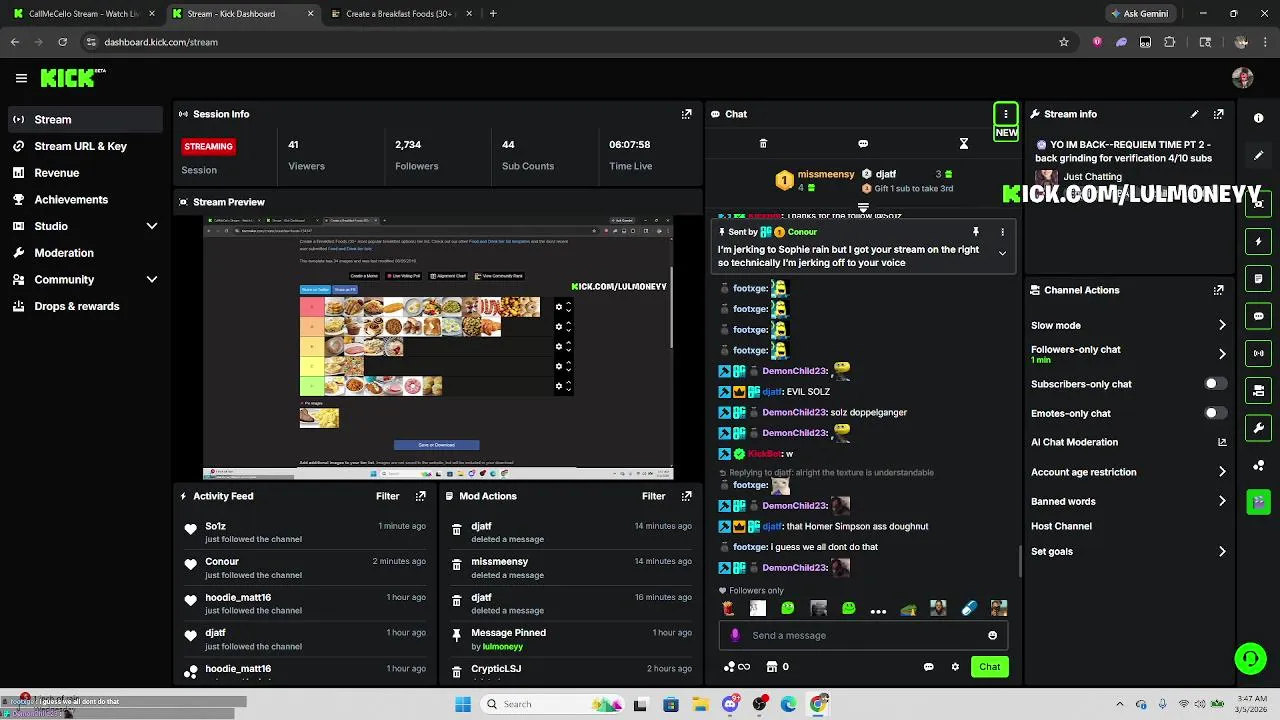Click Host Channel action

1061,526
